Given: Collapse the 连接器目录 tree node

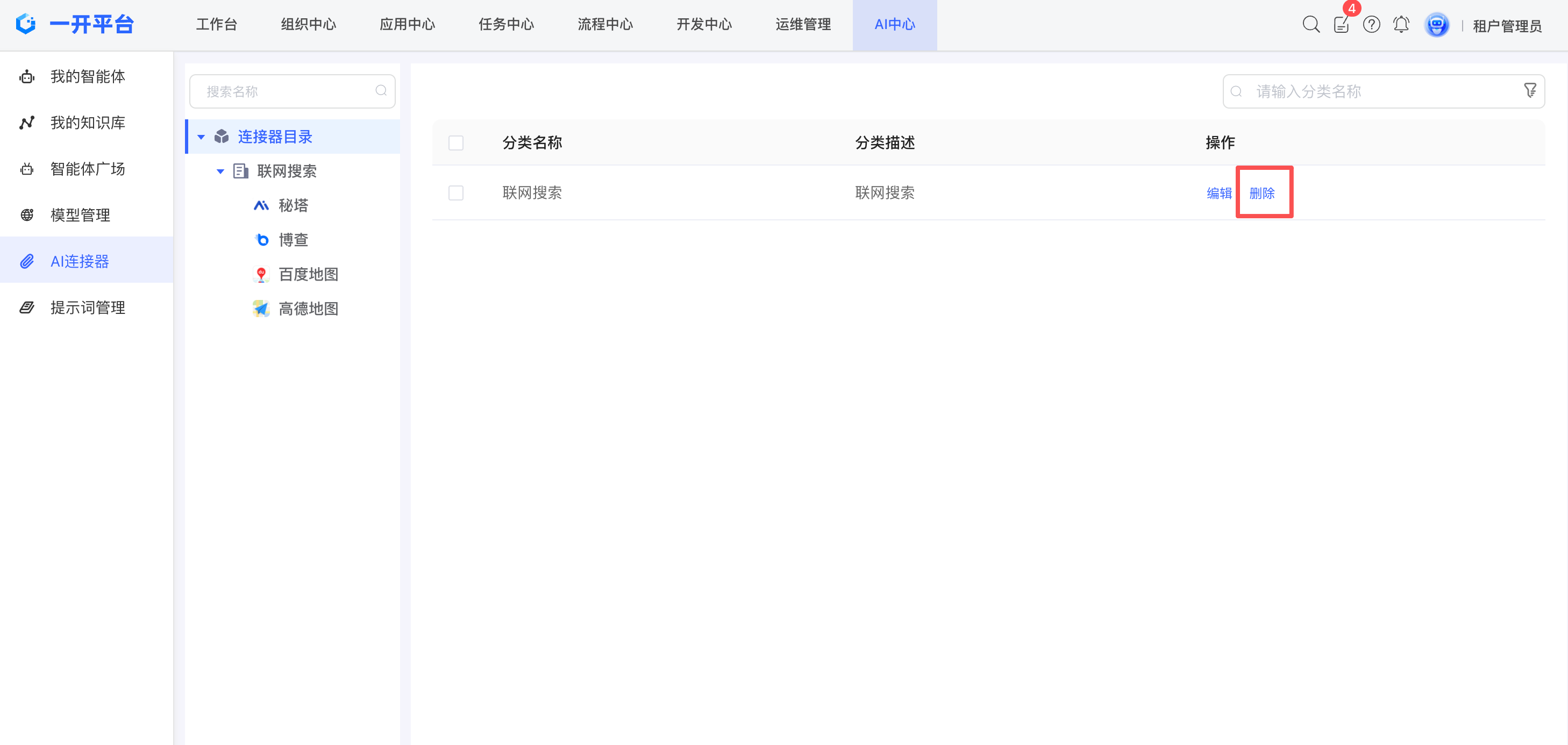Looking at the screenshot, I should click(201, 137).
